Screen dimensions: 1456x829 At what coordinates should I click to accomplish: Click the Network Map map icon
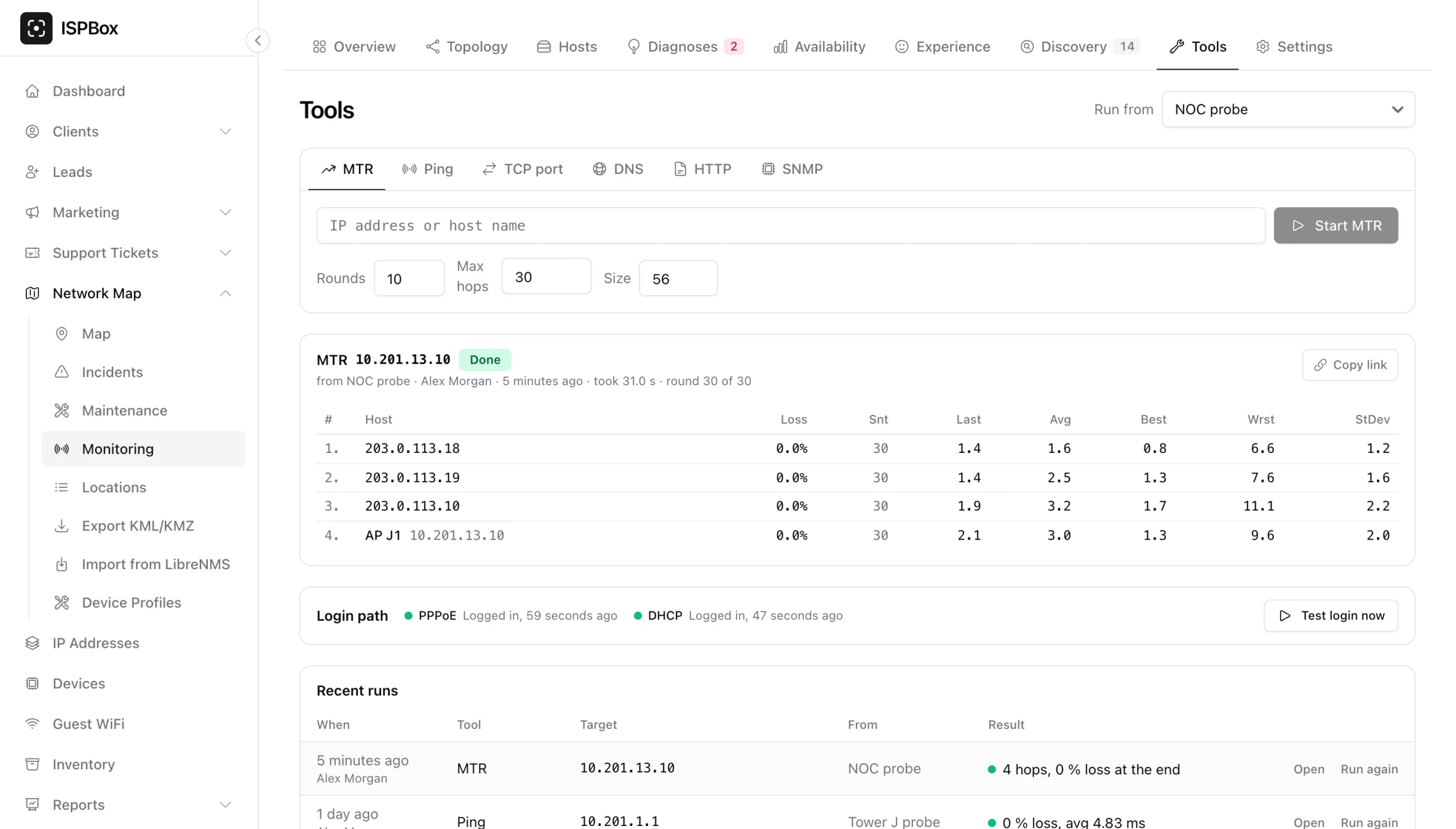pyautogui.click(x=32, y=294)
